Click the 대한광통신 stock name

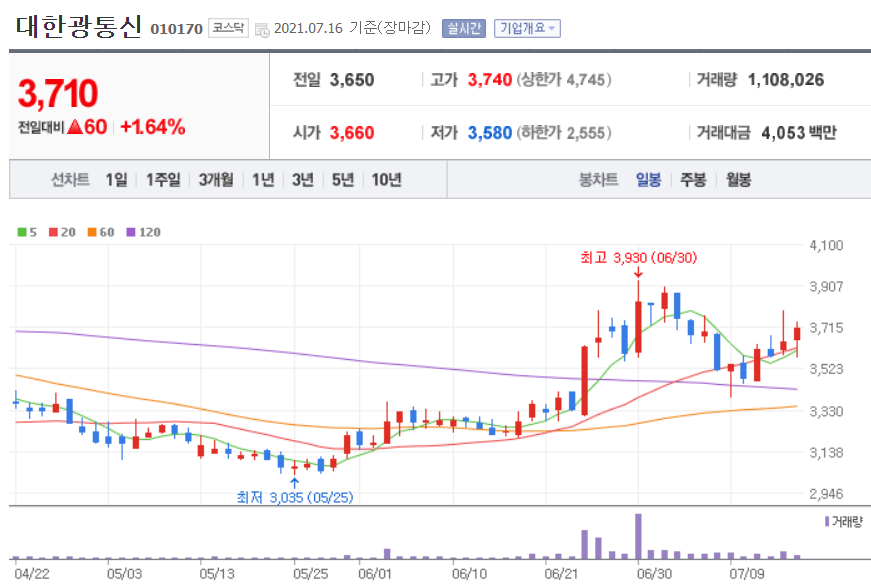79,27
